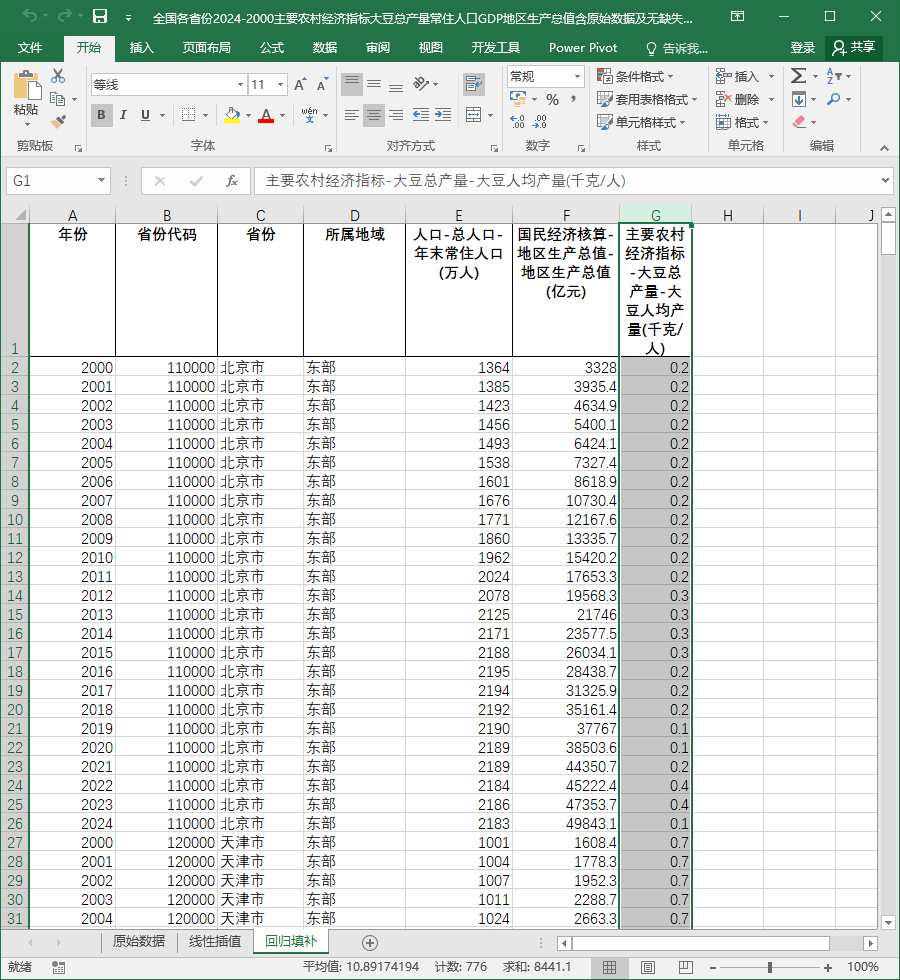Image resolution: width=900 pixels, height=980 pixels.
Task: Switch to the 原始数据 sheet tab
Action: pyautogui.click(x=139, y=941)
